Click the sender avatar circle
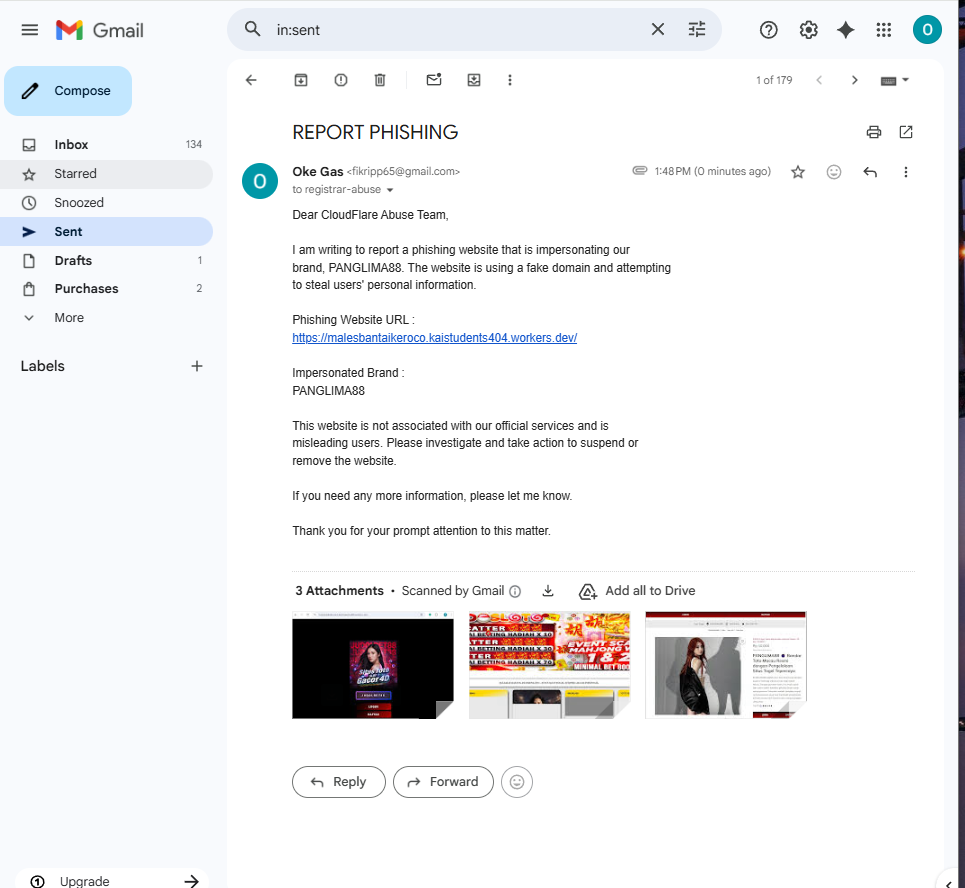The width and height of the screenshot is (965, 888). coord(260,181)
